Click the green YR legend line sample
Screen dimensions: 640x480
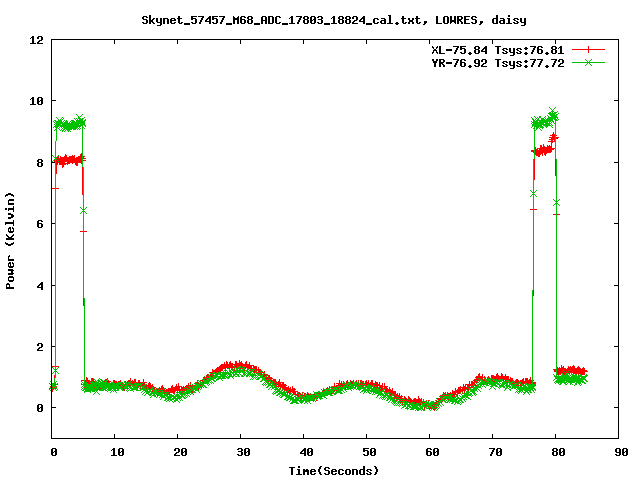(588, 62)
